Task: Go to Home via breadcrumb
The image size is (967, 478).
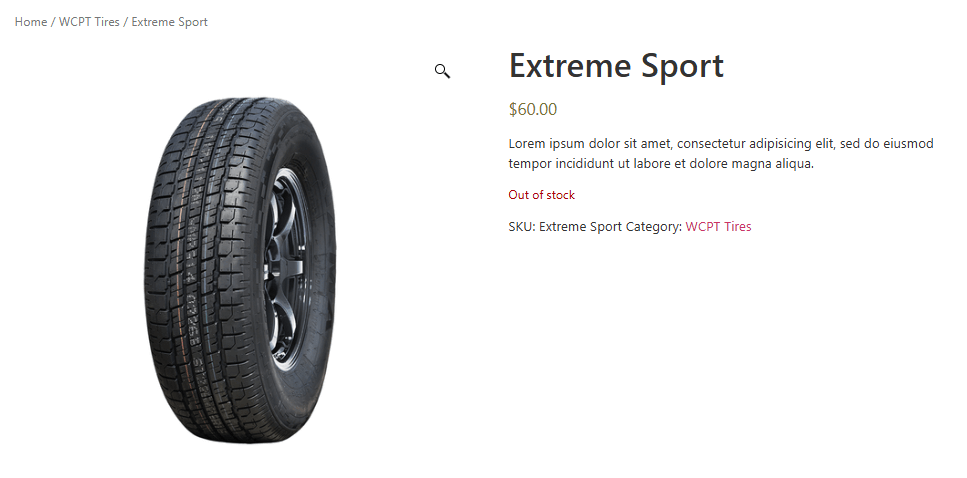Action: [31, 22]
